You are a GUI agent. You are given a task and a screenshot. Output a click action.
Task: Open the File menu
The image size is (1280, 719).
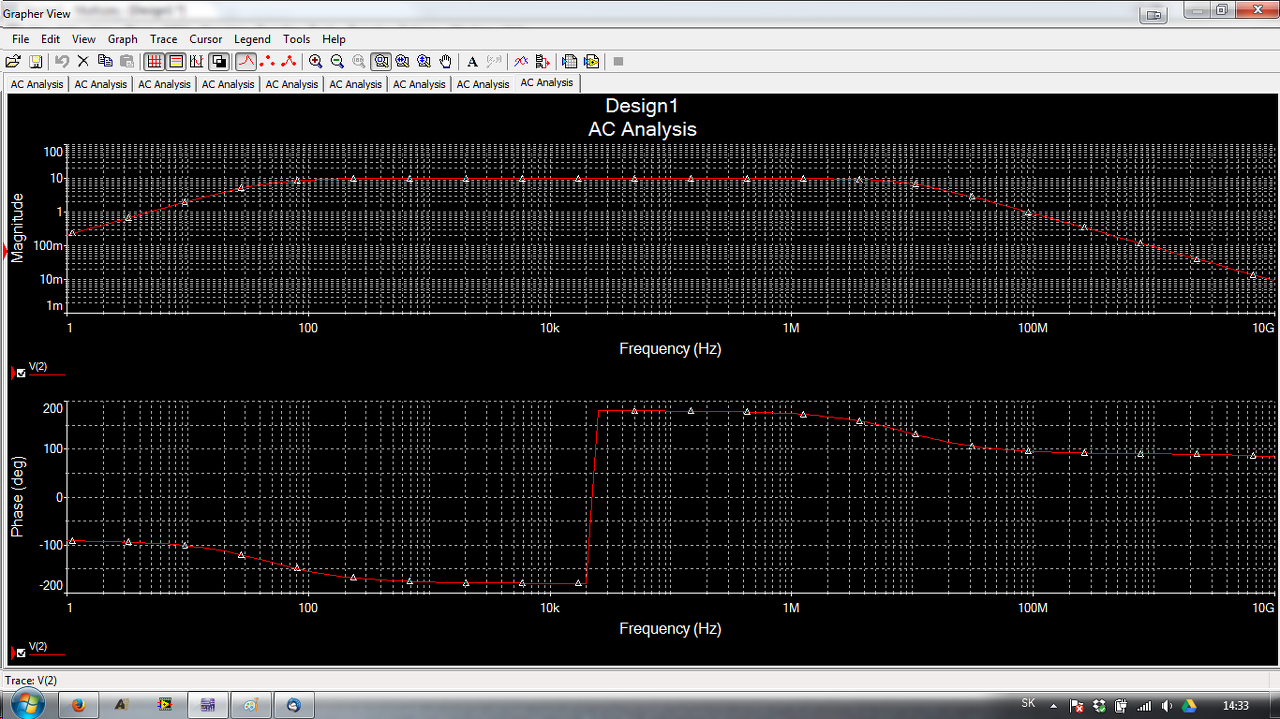20,39
